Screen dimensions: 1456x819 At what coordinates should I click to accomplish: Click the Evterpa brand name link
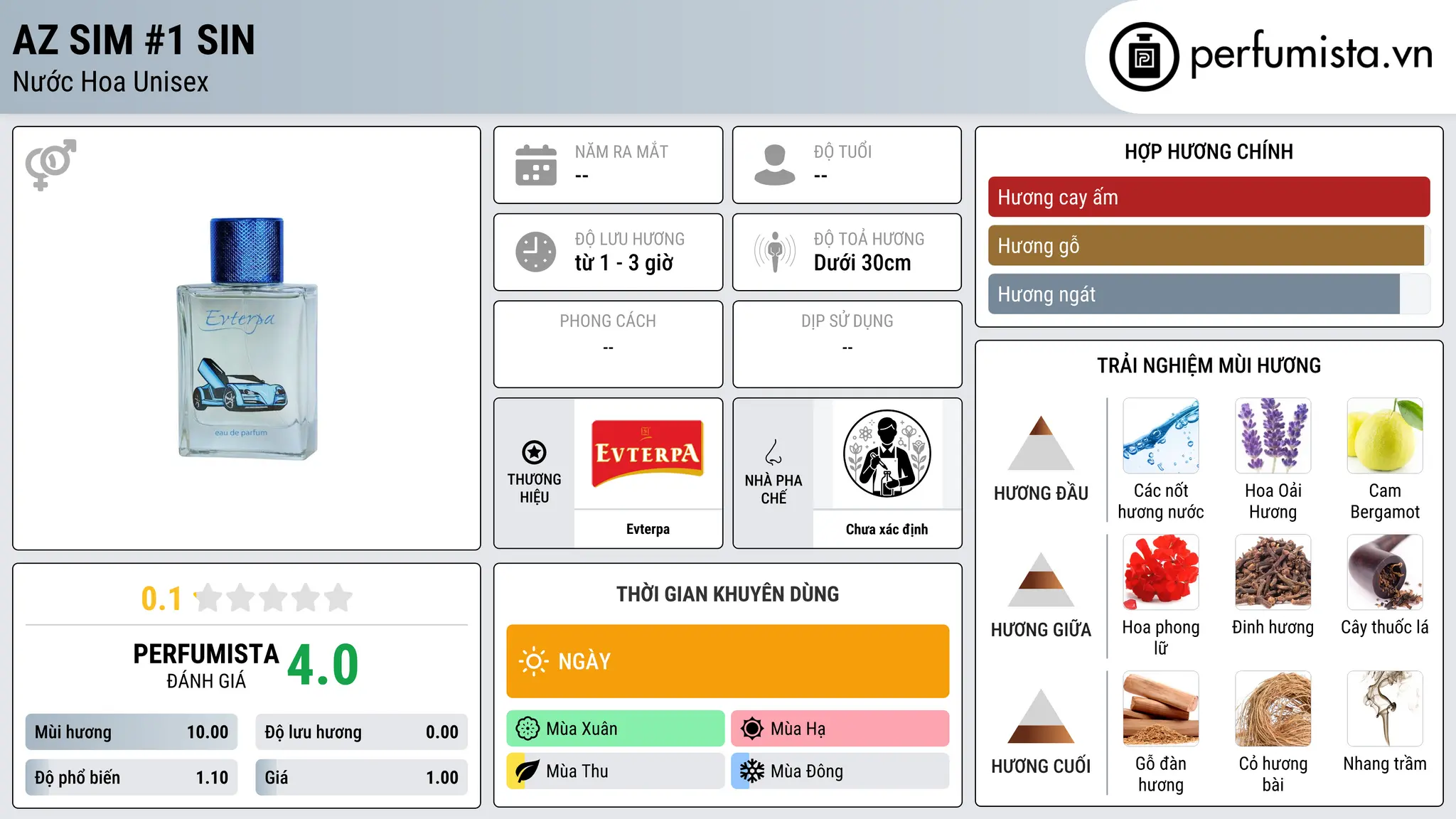click(648, 529)
